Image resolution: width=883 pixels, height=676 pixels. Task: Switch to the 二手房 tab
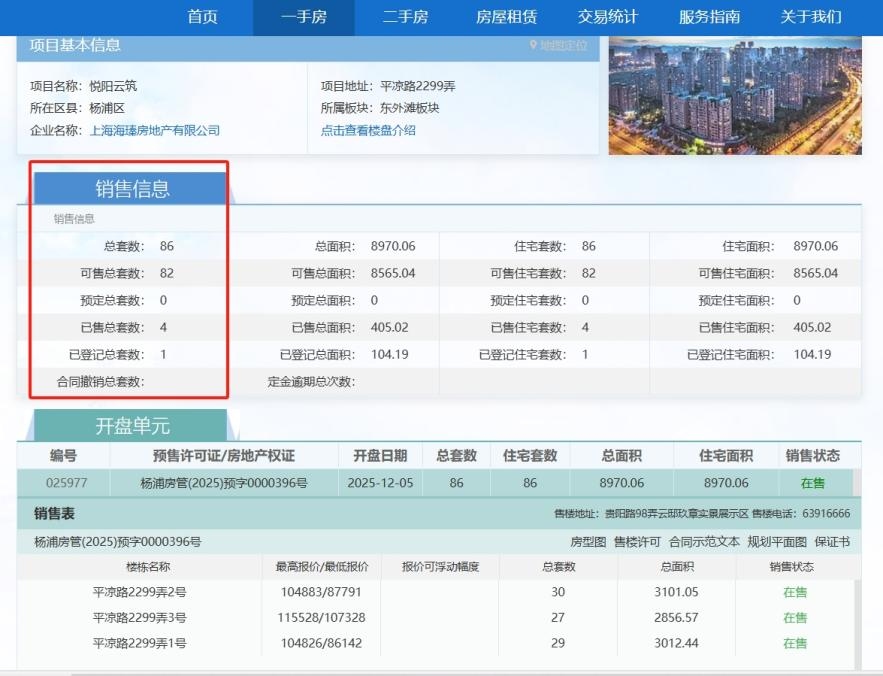404,17
